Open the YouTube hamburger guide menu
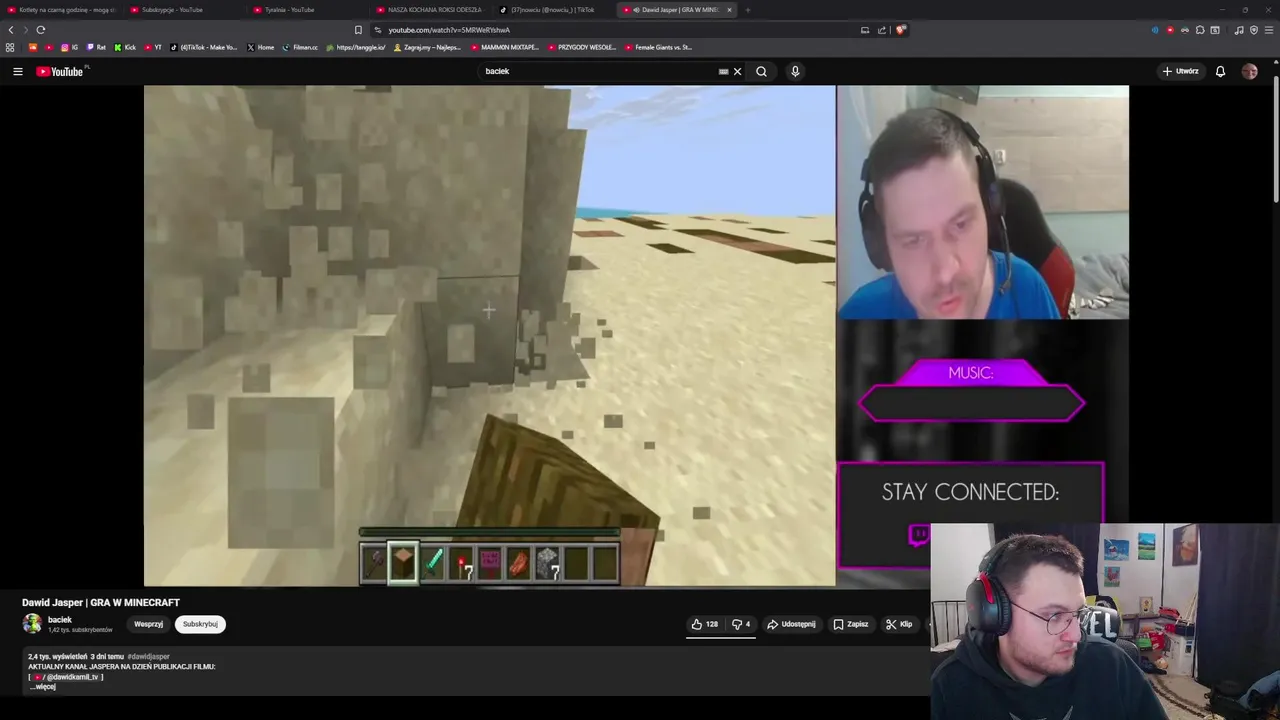 [x=17, y=71]
